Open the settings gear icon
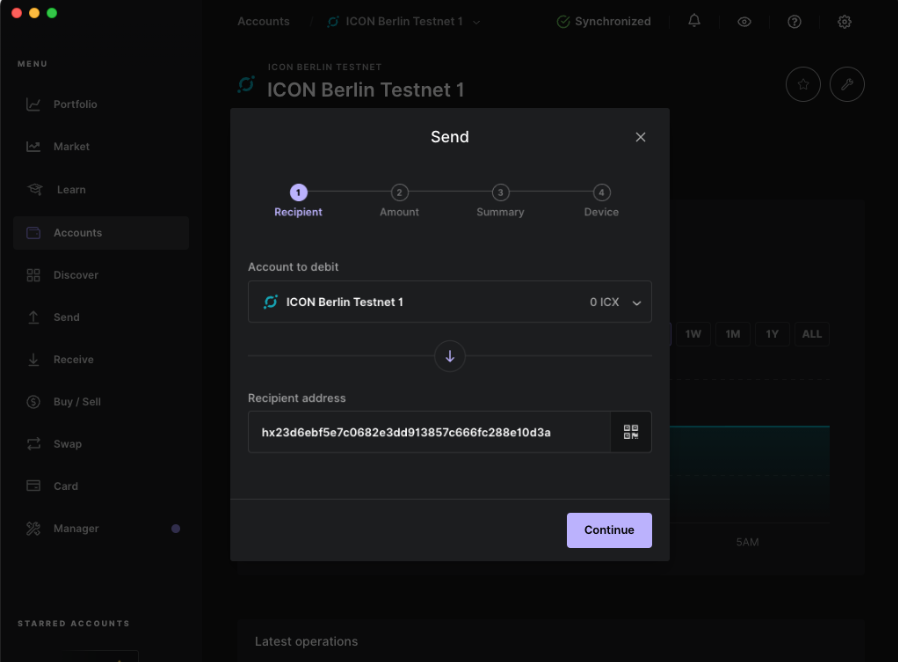The height and width of the screenshot is (662, 898). (844, 22)
